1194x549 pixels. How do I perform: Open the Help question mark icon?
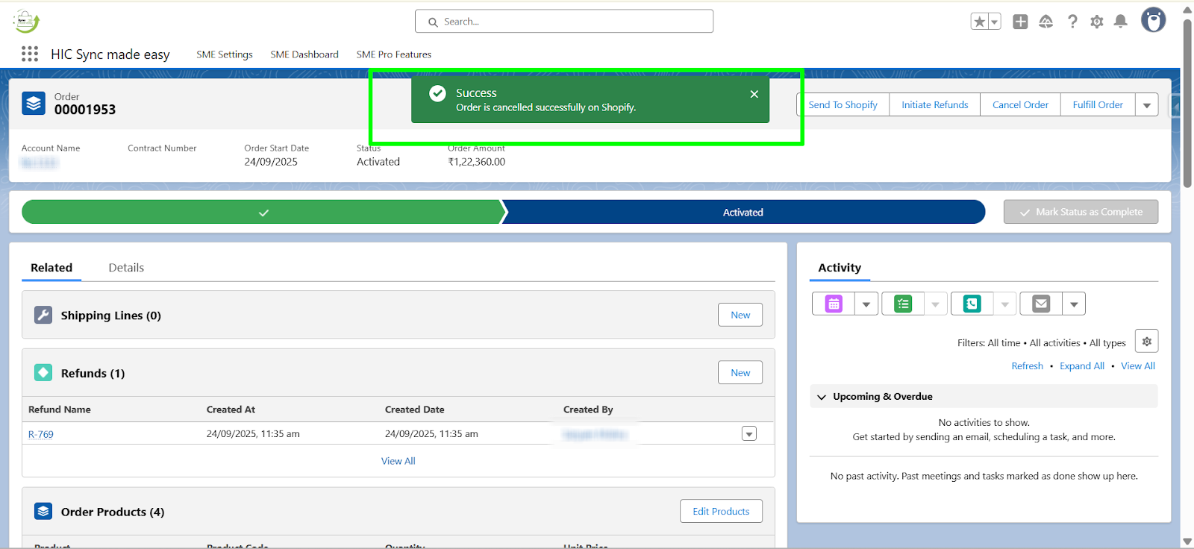pyautogui.click(x=1072, y=22)
